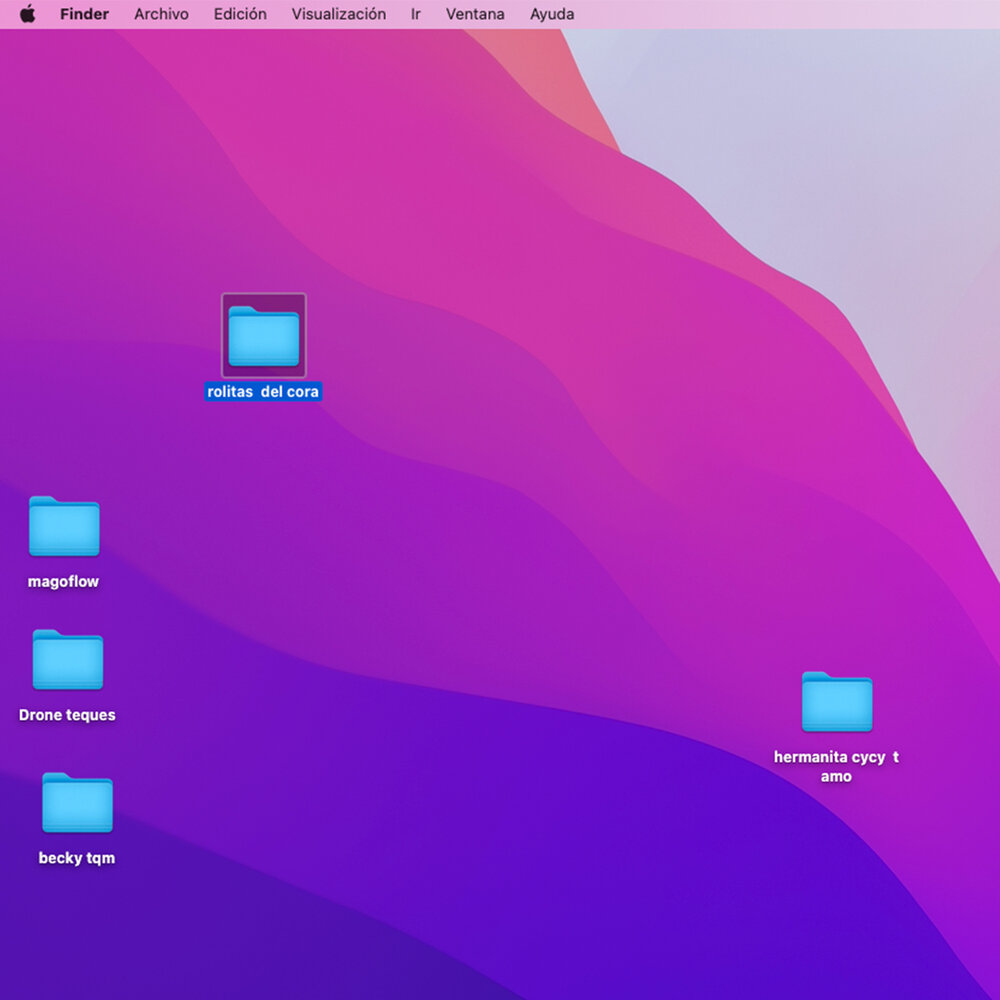Select the Drone teques folder icon
This screenshot has height=1000, width=1000.
coord(67,660)
